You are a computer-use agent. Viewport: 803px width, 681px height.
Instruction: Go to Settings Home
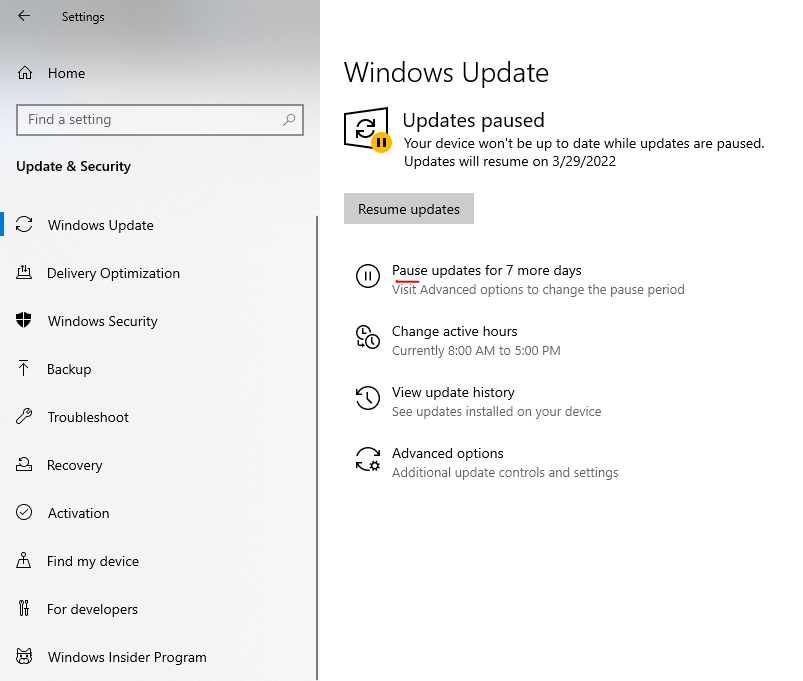pyautogui.click(x=67, y=73)
